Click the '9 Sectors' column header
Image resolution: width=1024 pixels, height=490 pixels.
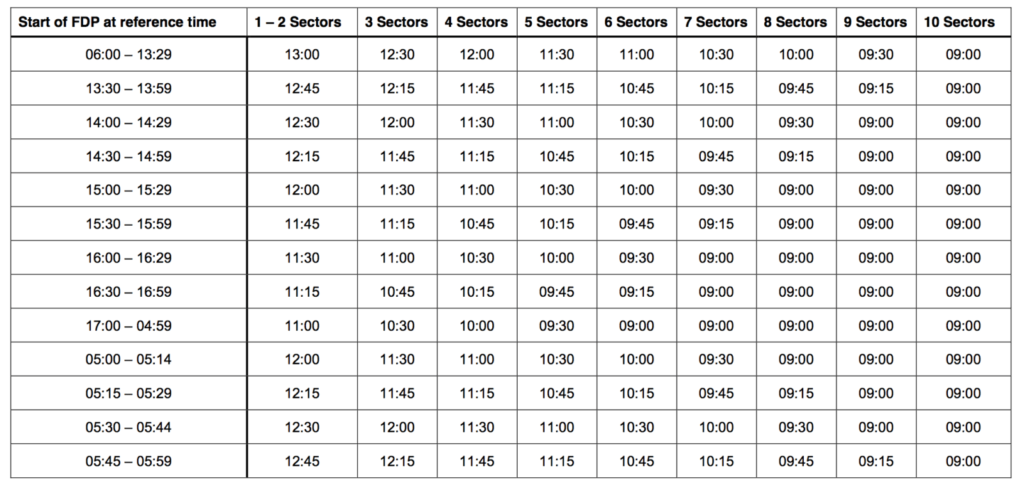875,22
